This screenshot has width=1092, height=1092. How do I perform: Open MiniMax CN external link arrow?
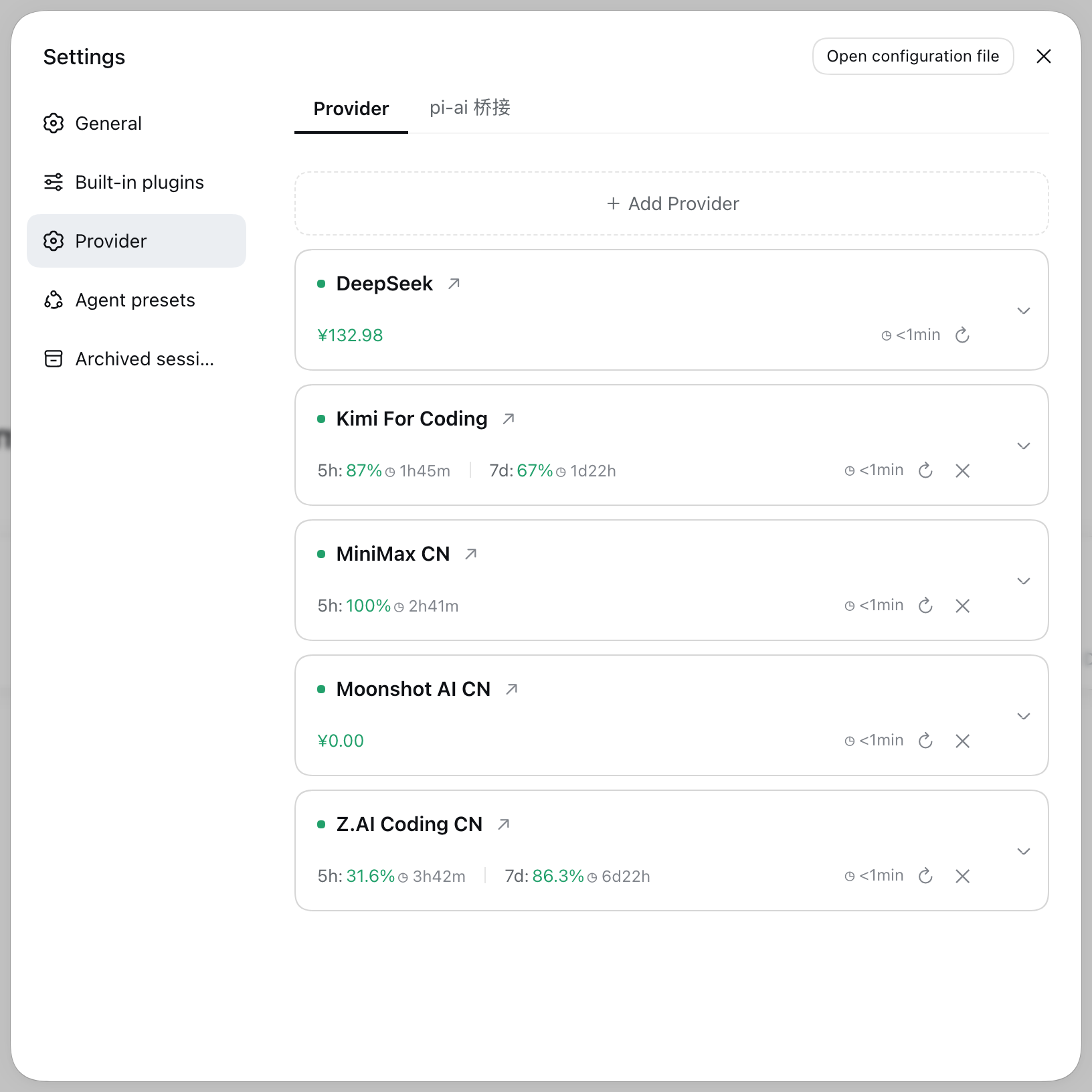(x=471, y=554)
